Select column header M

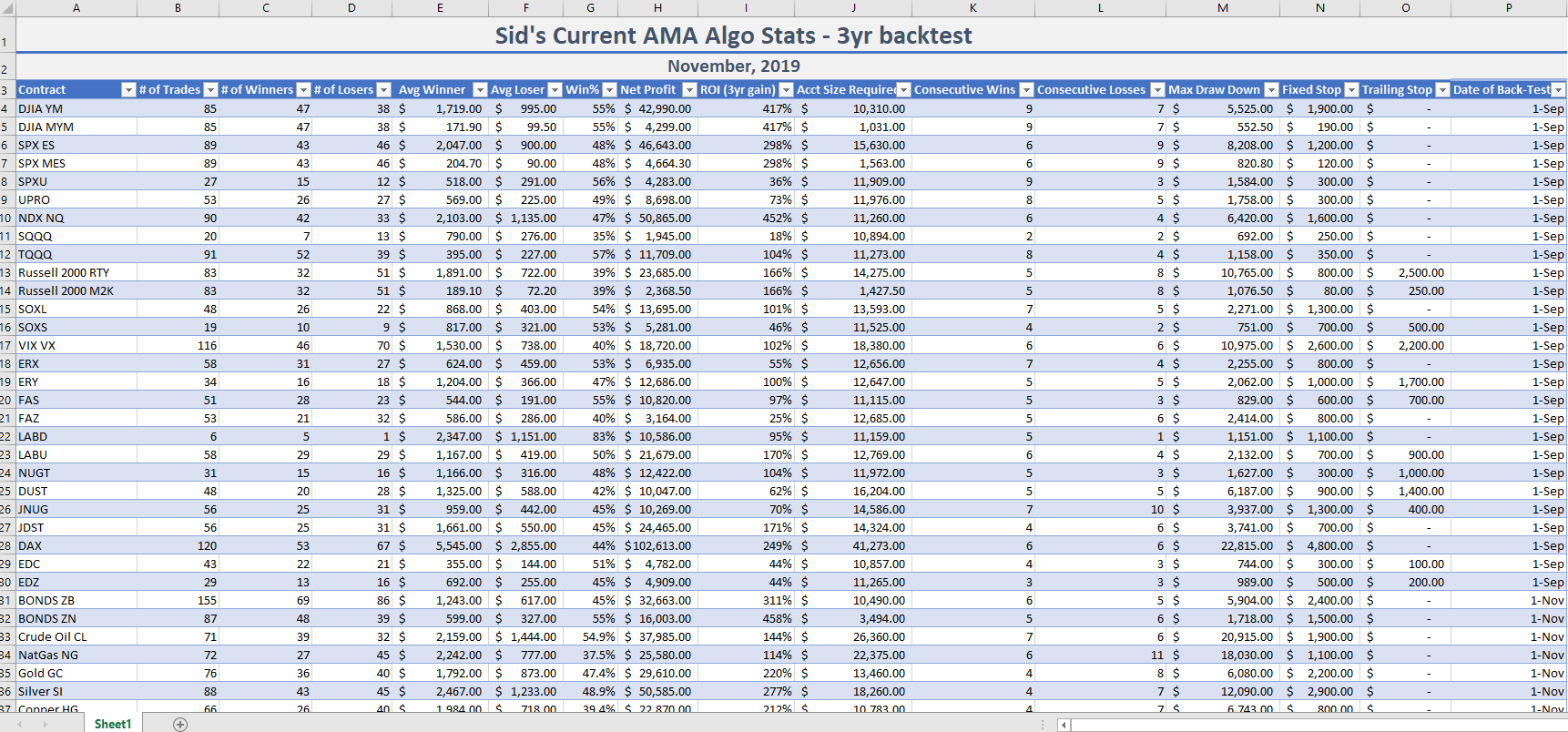click(x=1223, y=8)
